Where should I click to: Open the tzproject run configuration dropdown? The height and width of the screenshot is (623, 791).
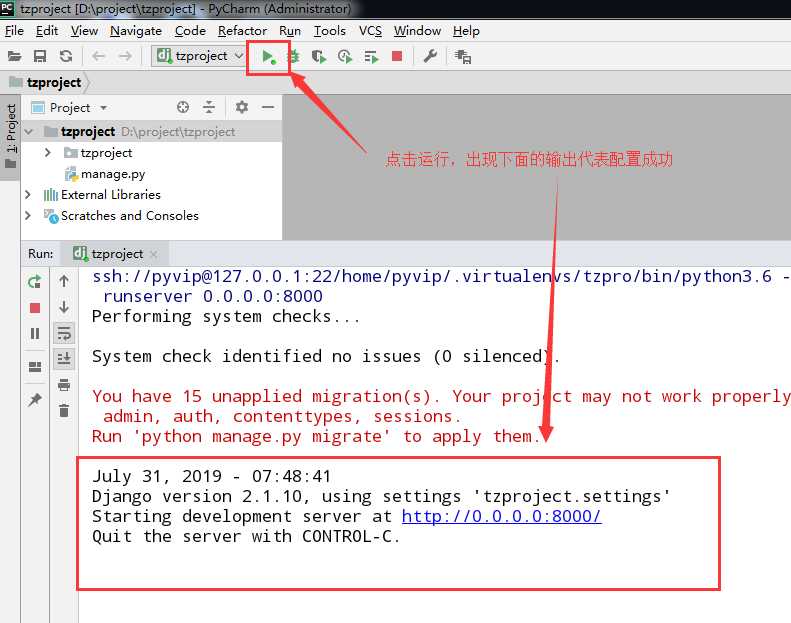click(199, 55)
